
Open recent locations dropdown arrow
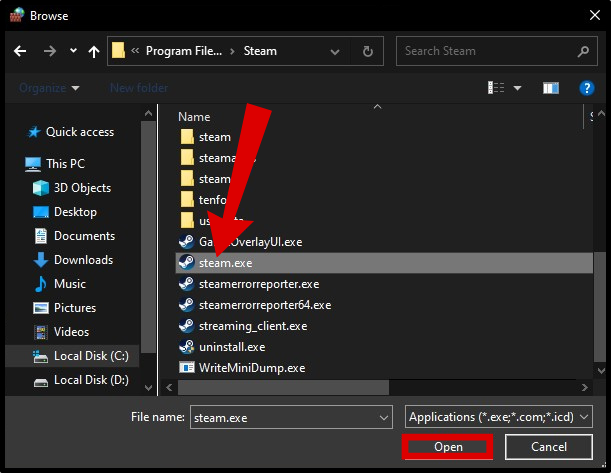(73, 51)
